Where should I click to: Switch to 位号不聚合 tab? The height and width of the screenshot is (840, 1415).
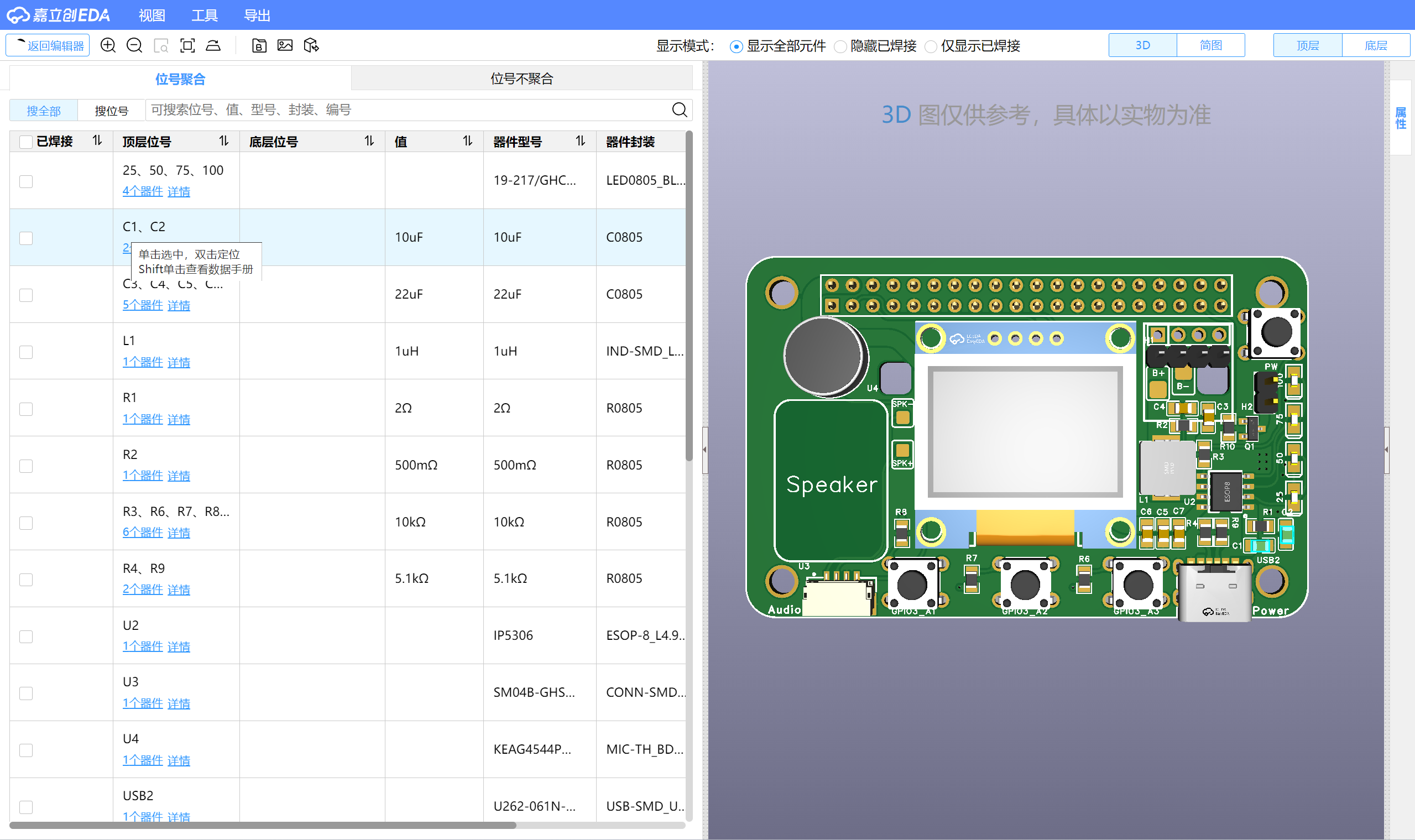point(521,78)
